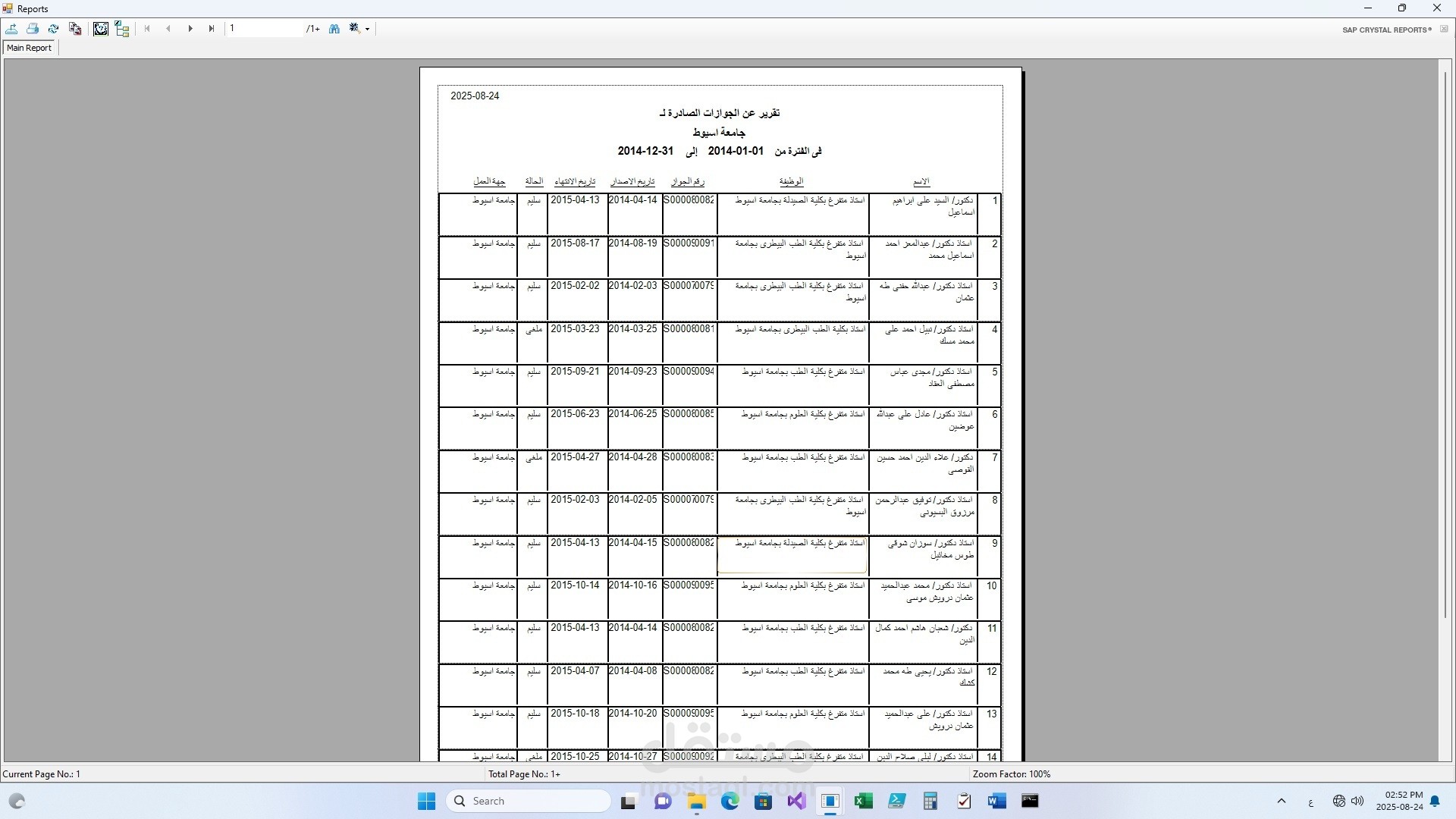The width and height of the screenshot is (1456, 819).
Task: Click 'Total Page No.: 1+' in the status bar
Action: click(524, 774)
